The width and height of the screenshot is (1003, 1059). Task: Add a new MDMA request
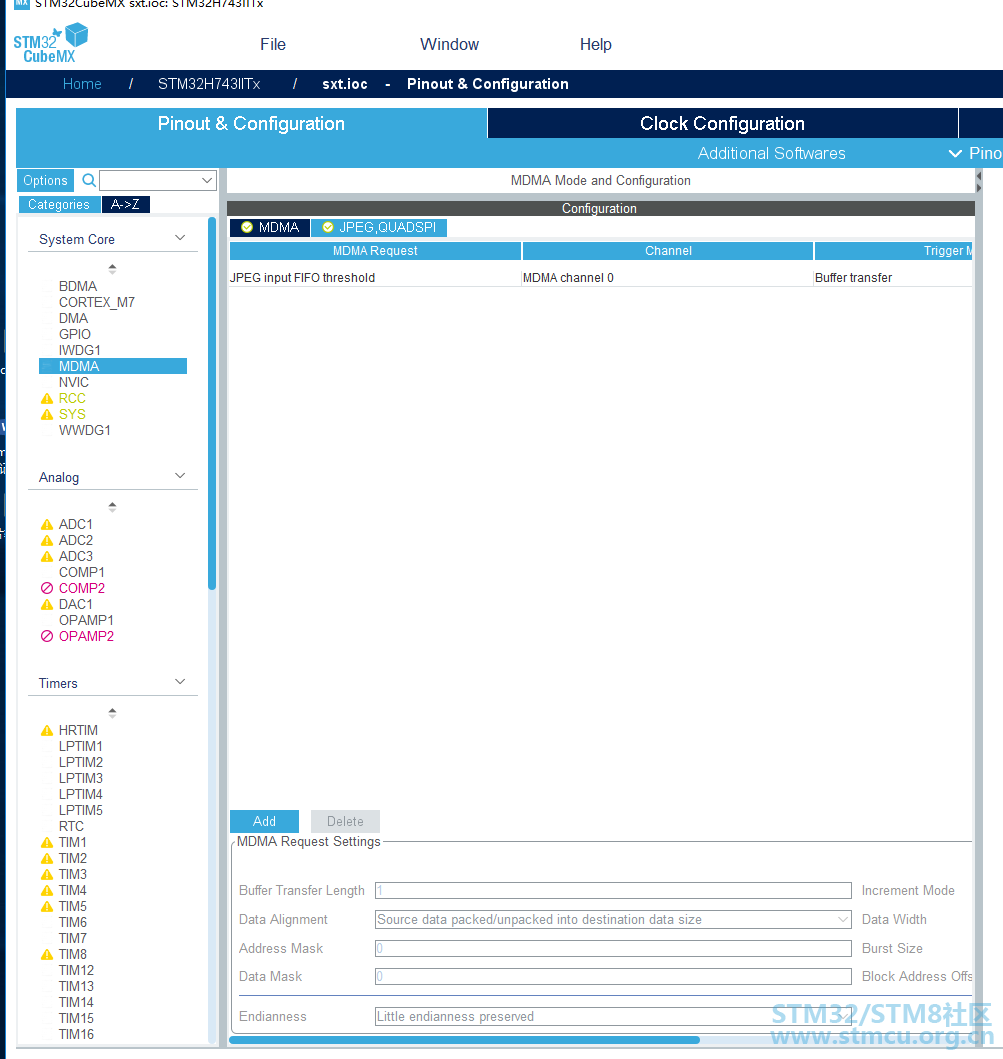[264, 821]
